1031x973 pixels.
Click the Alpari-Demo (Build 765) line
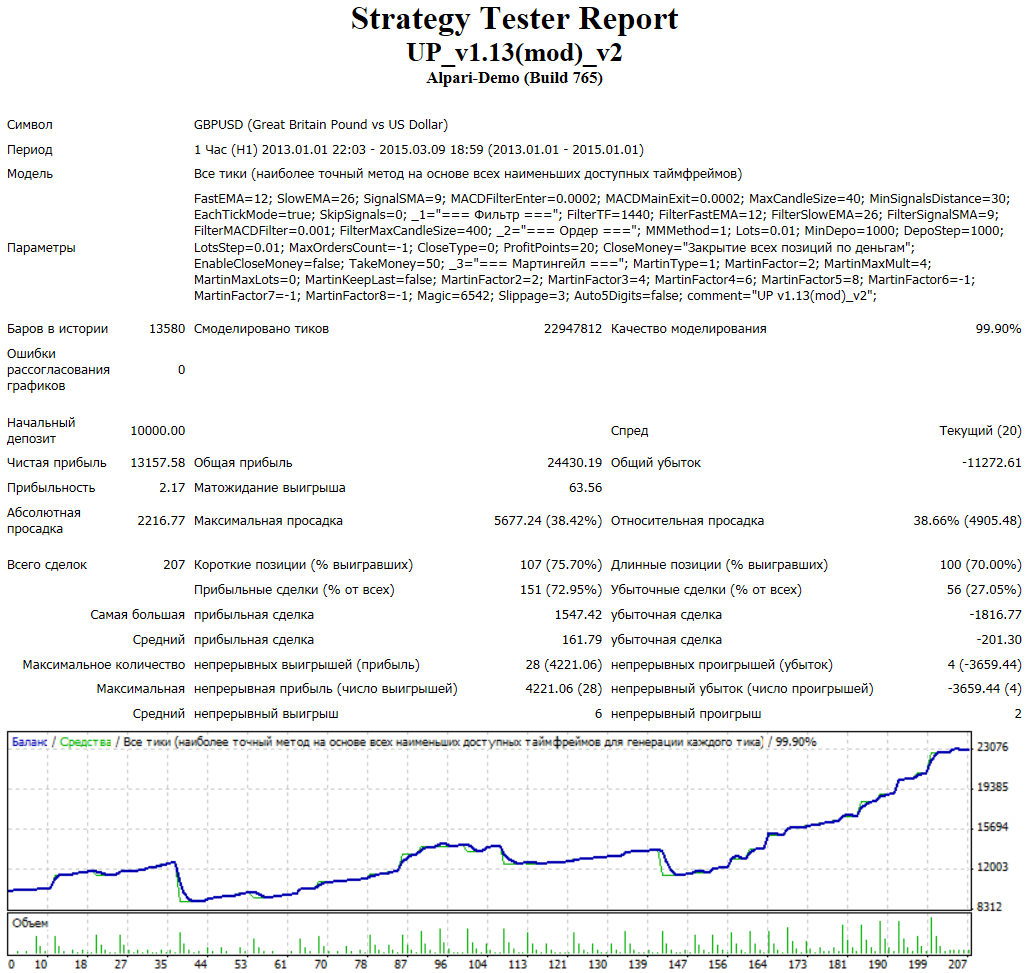[514, 78]
